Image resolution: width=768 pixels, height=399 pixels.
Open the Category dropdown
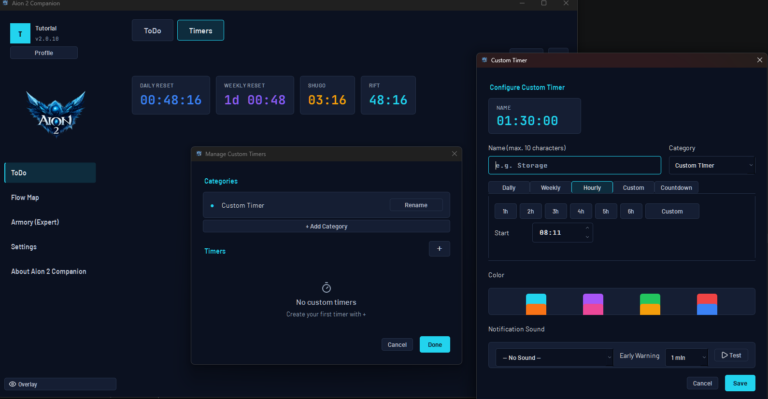(x=712, y=165)
